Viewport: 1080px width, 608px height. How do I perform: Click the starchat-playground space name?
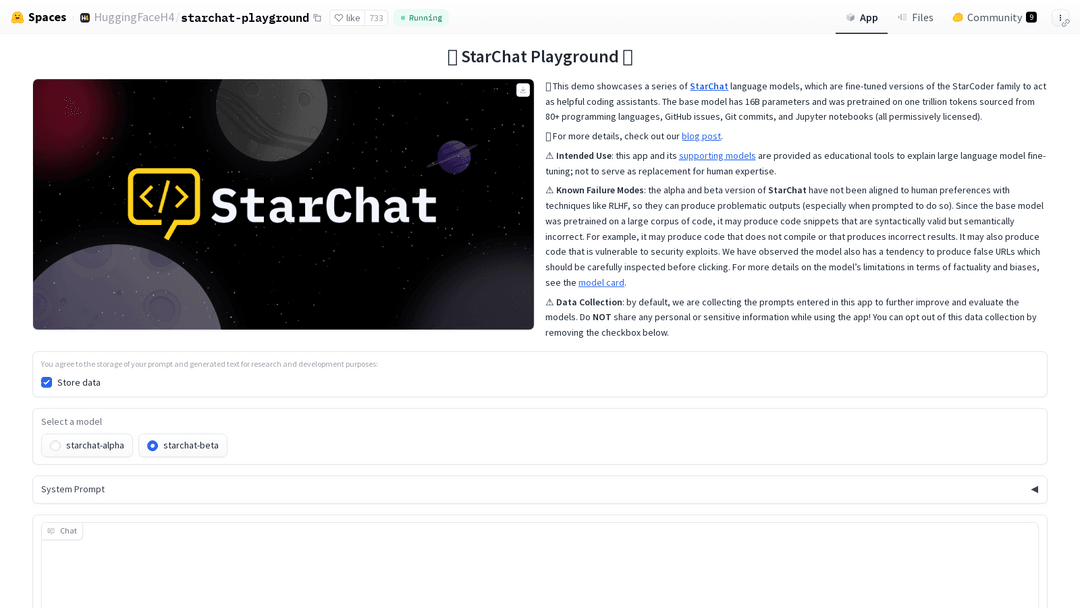[245, 18]
